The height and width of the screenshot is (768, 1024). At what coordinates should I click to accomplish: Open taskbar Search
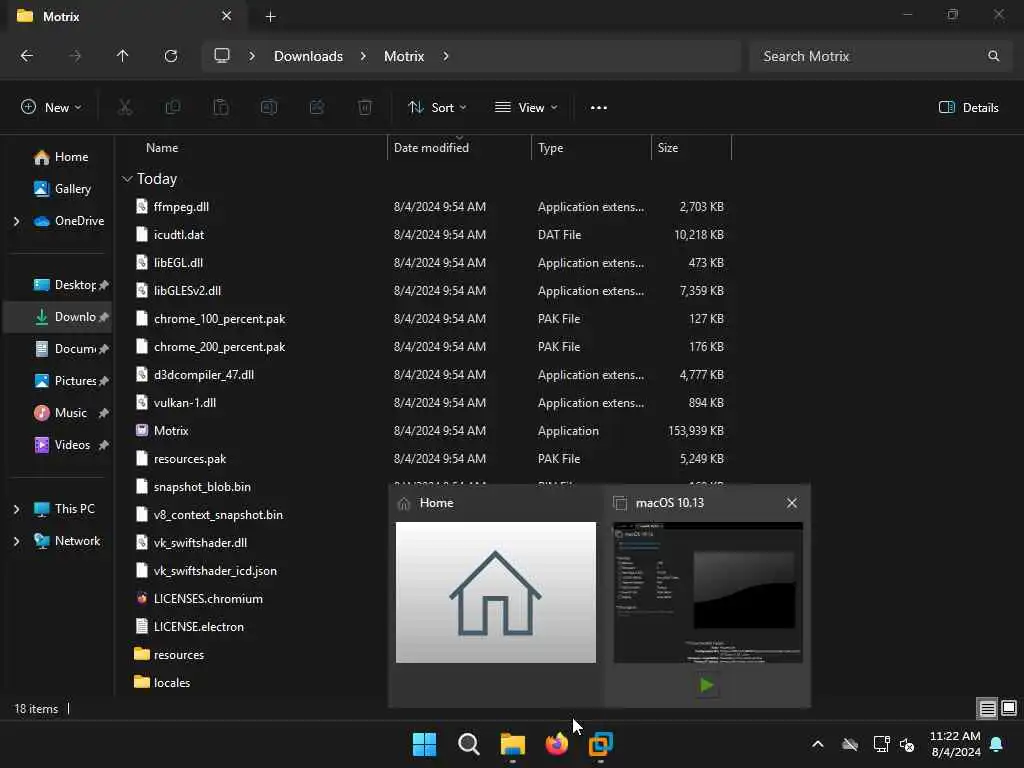[469, 744]
